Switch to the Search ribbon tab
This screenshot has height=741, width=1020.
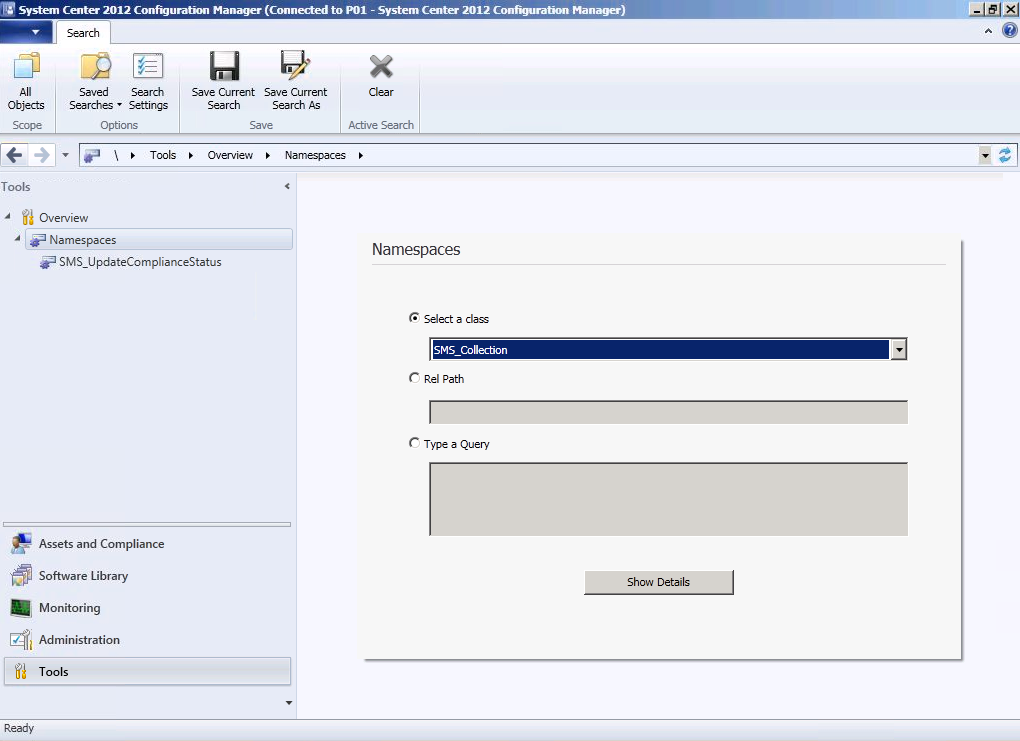[x=83, y=33]
